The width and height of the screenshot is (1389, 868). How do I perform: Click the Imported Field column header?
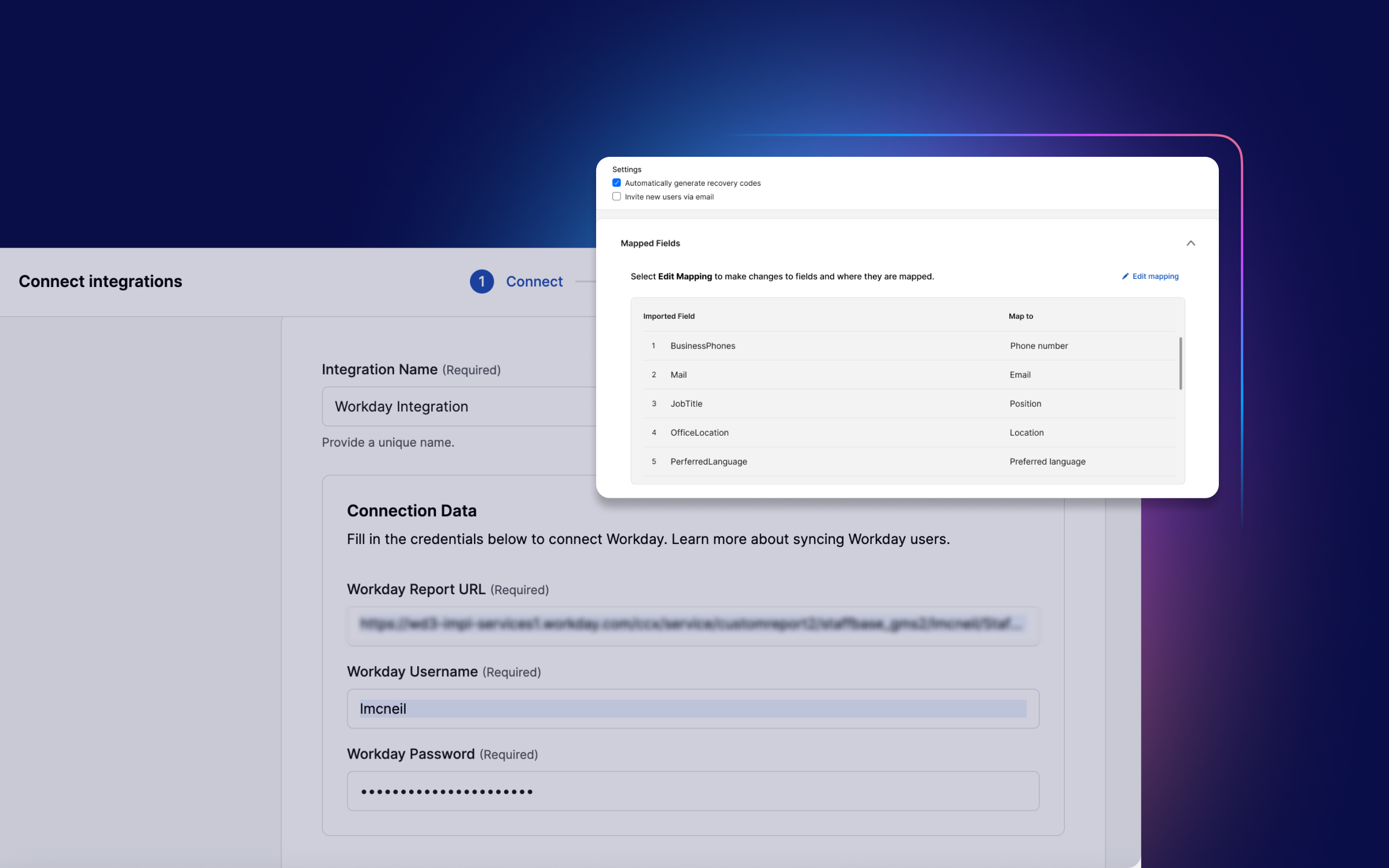tap(668, 316)
